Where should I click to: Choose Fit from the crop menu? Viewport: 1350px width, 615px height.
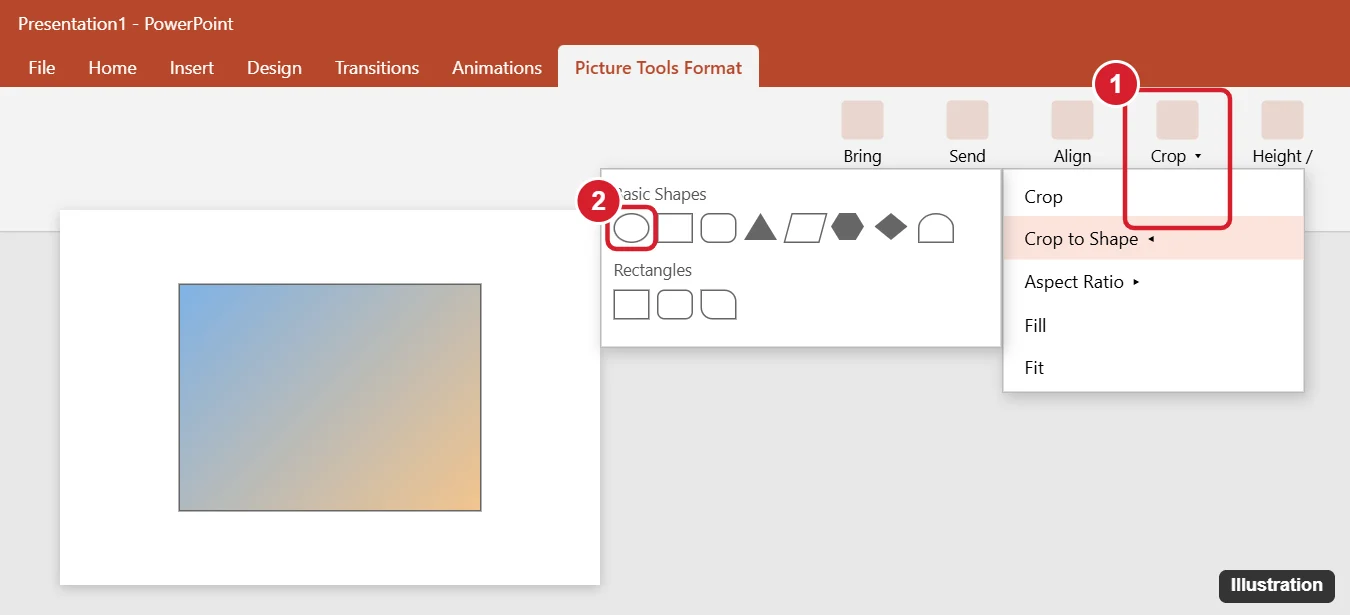pos(1153,368)
